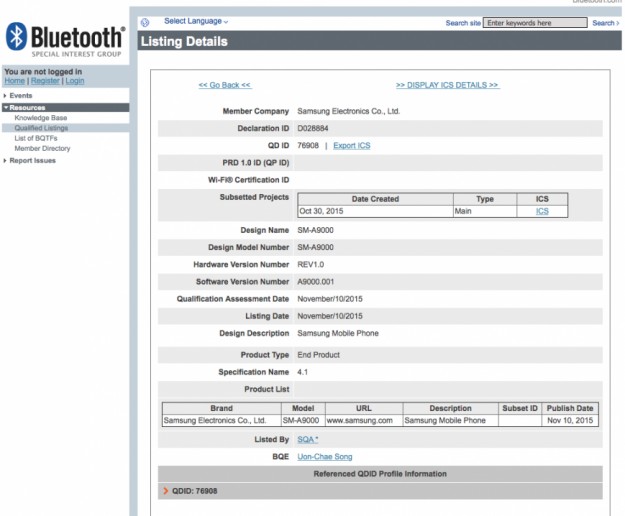Expand the QDID: 76908 arrow
Image resolution: width=625 pixels, height=516 pixels.
click(x=166, y=491)
